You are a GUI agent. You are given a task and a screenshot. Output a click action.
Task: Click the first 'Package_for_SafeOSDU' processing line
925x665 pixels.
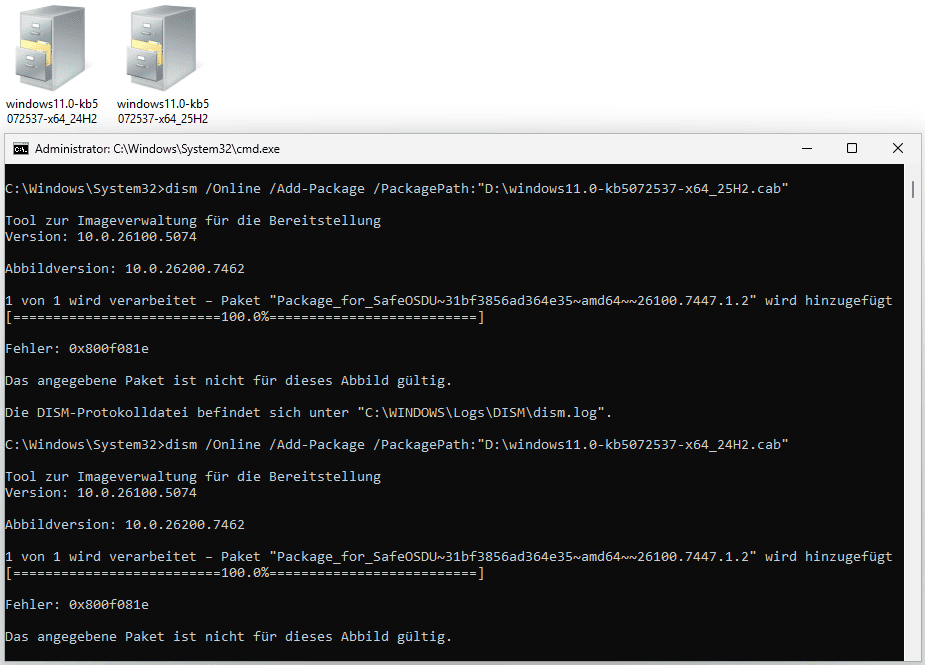(x=448, y=301)
